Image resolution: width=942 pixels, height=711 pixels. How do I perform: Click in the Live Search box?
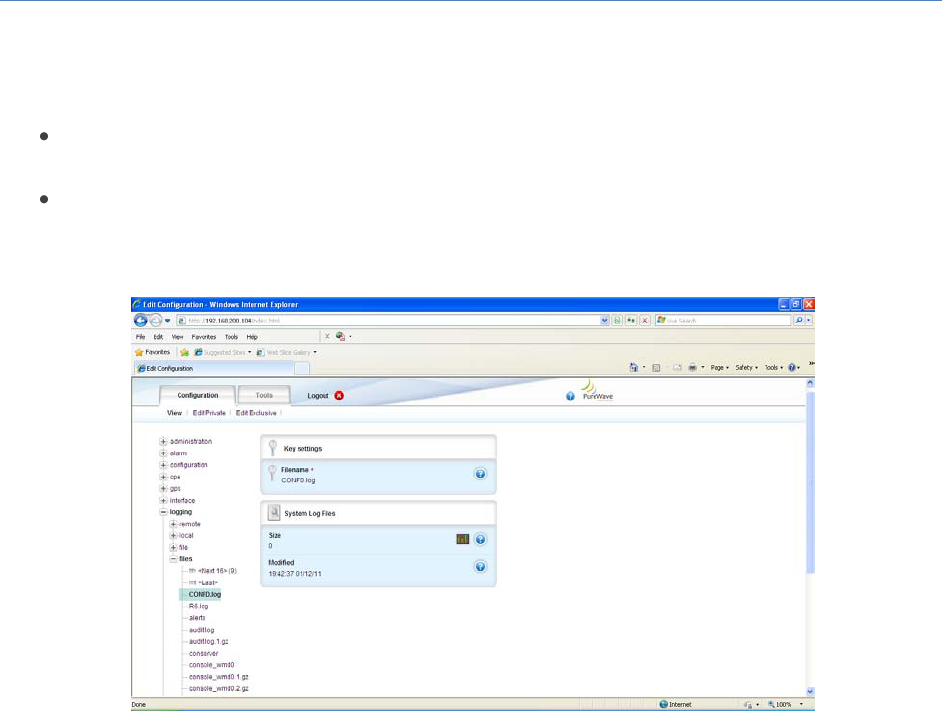tap(723, 320)
